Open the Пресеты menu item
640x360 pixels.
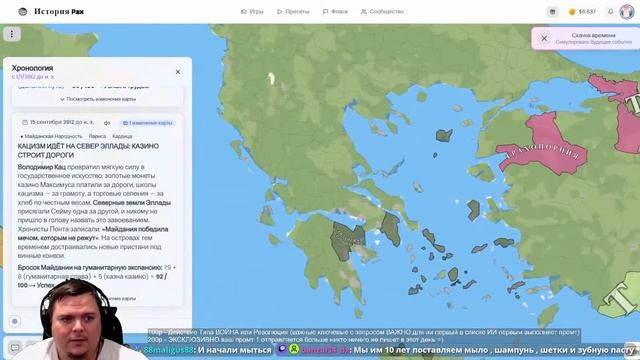point(293,12)
